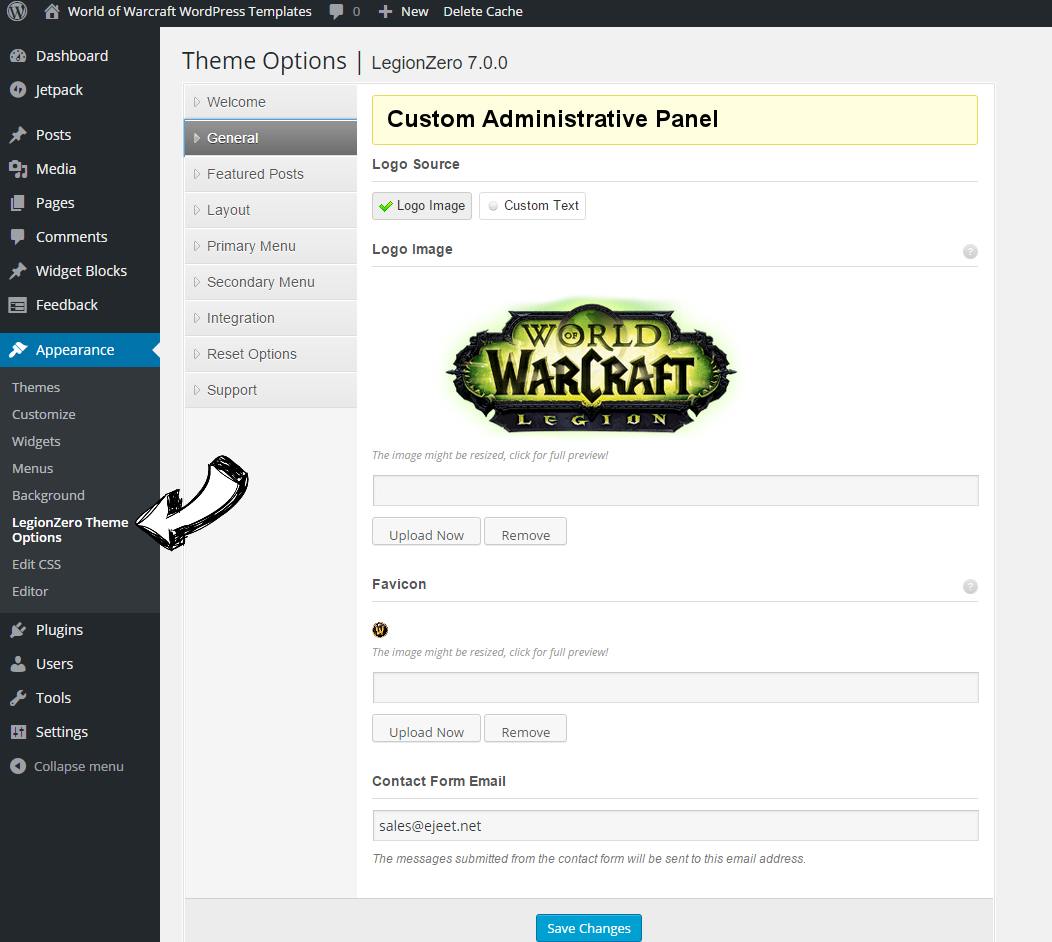The image size is (1052, 942).
Task: Select Custom Text as logo source
Action: tap(532, 206)
